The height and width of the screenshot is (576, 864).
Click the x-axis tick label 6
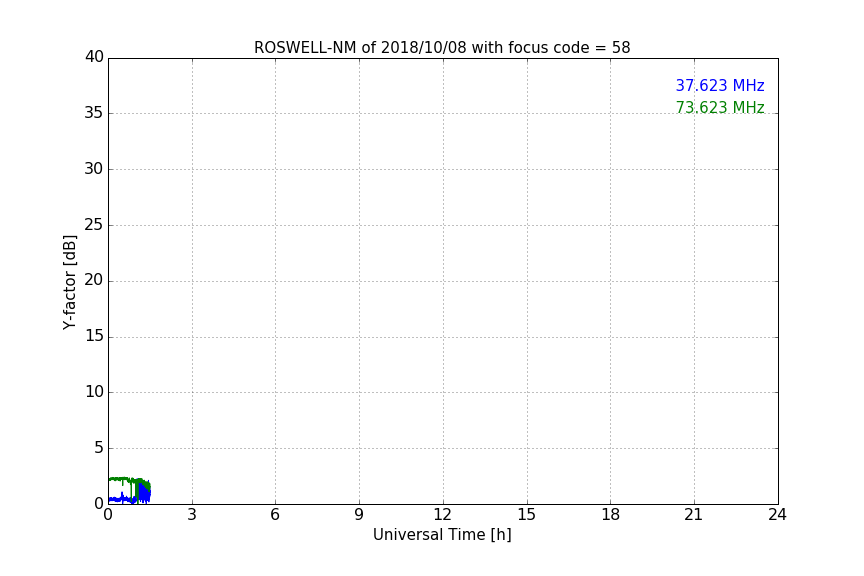[275, 515]
